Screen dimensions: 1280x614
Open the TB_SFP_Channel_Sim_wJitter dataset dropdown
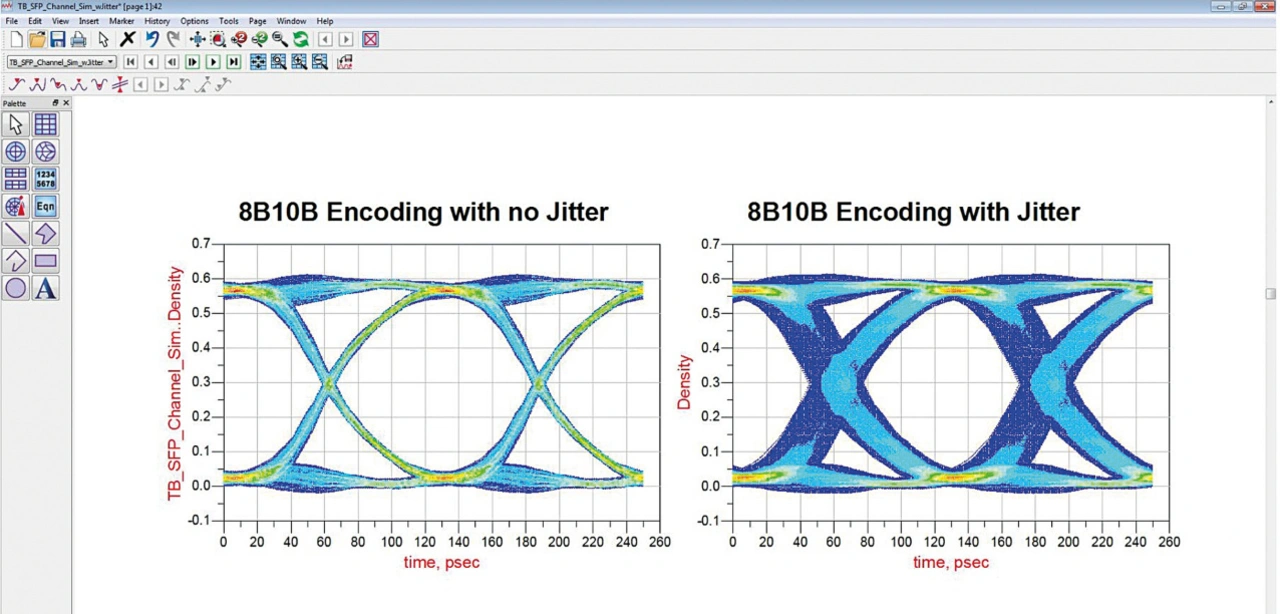[x=62, y=62]
